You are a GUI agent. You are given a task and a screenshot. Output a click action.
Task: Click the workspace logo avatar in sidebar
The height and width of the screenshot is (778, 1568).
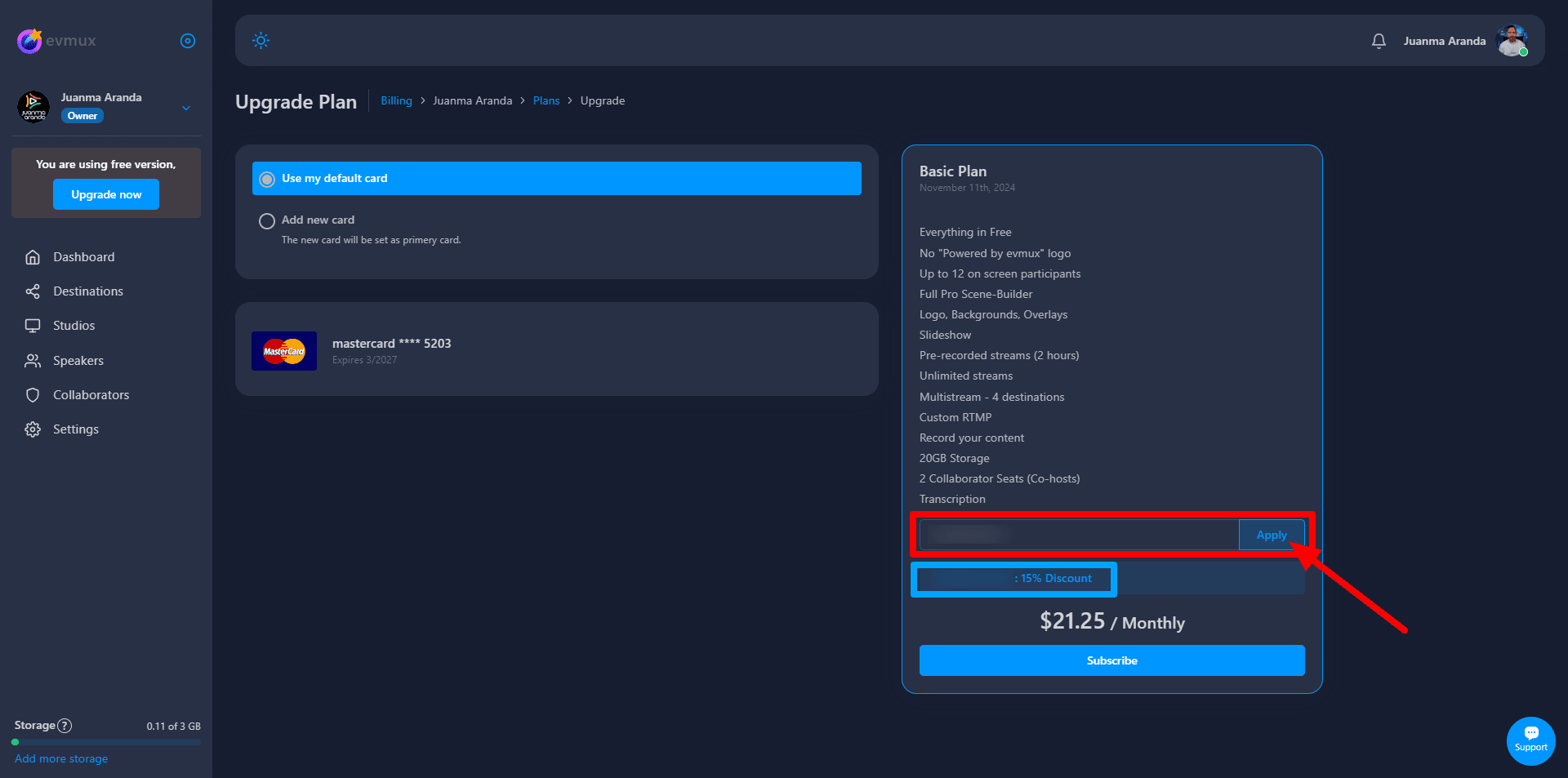pos(33,107)
